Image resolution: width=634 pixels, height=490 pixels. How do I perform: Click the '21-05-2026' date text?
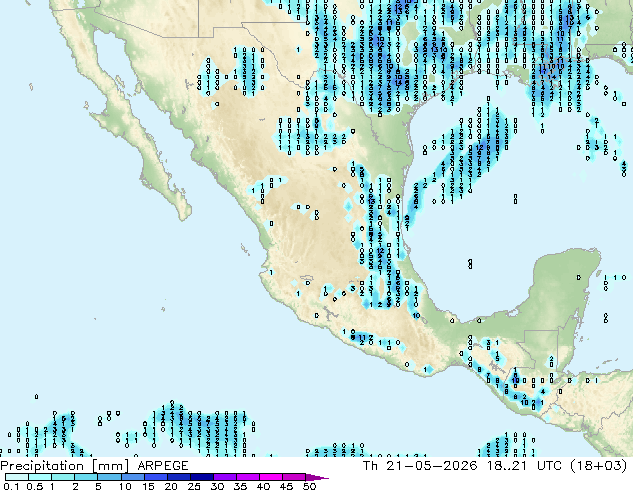pyautogui.click(x=432, y=466)
